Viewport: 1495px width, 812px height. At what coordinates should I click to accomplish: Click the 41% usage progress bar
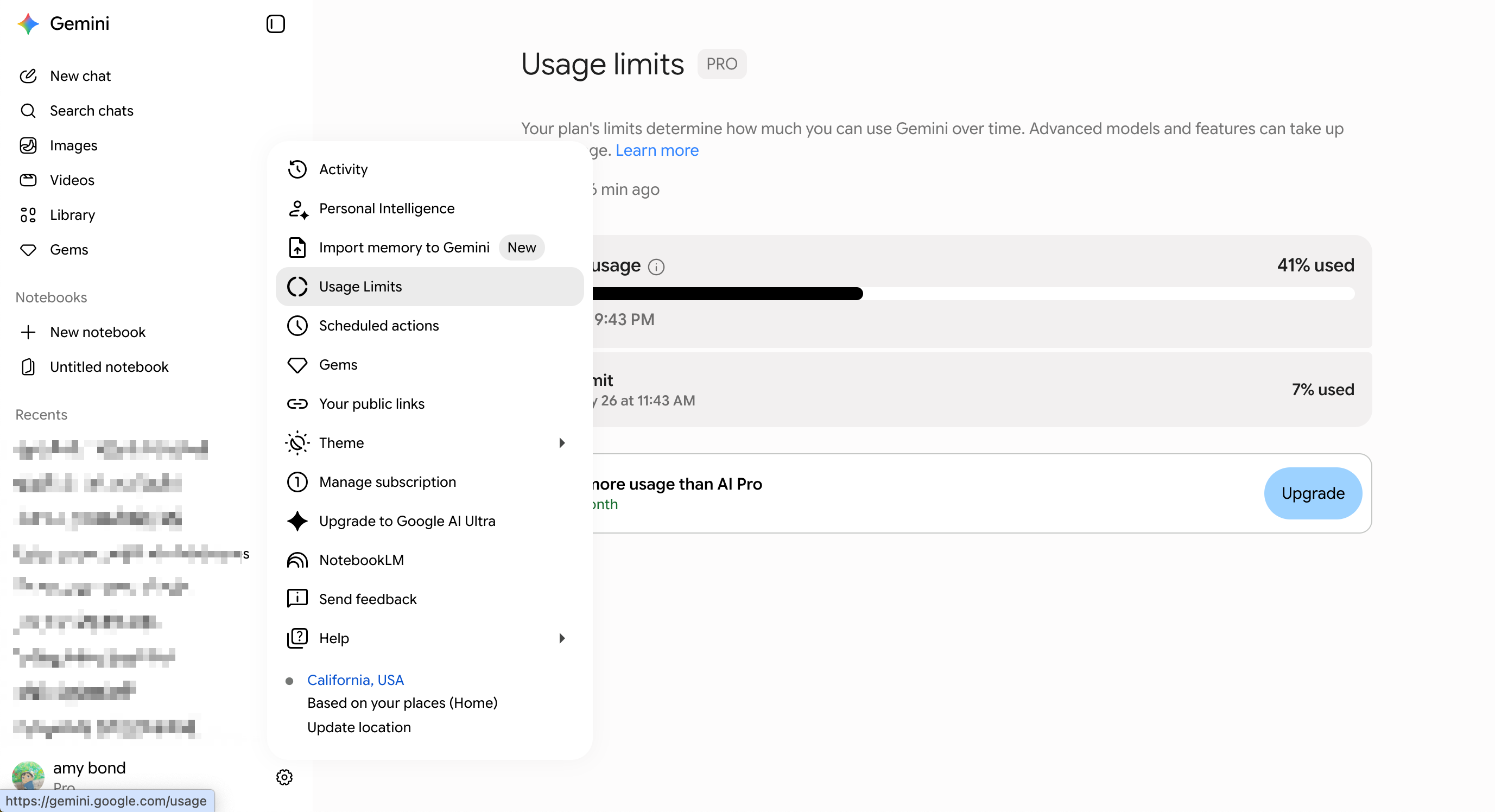click(973, 294)
